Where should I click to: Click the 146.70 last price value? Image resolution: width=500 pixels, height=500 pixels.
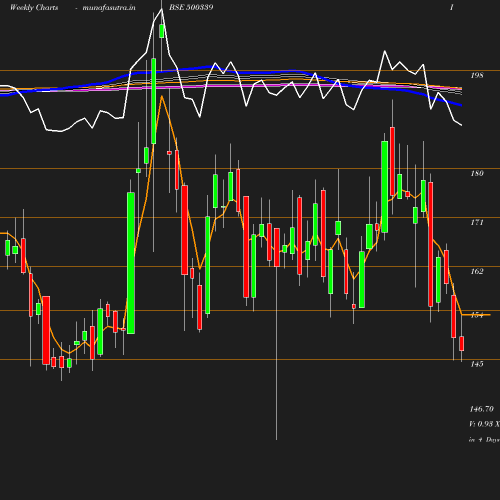click(482, 409)
